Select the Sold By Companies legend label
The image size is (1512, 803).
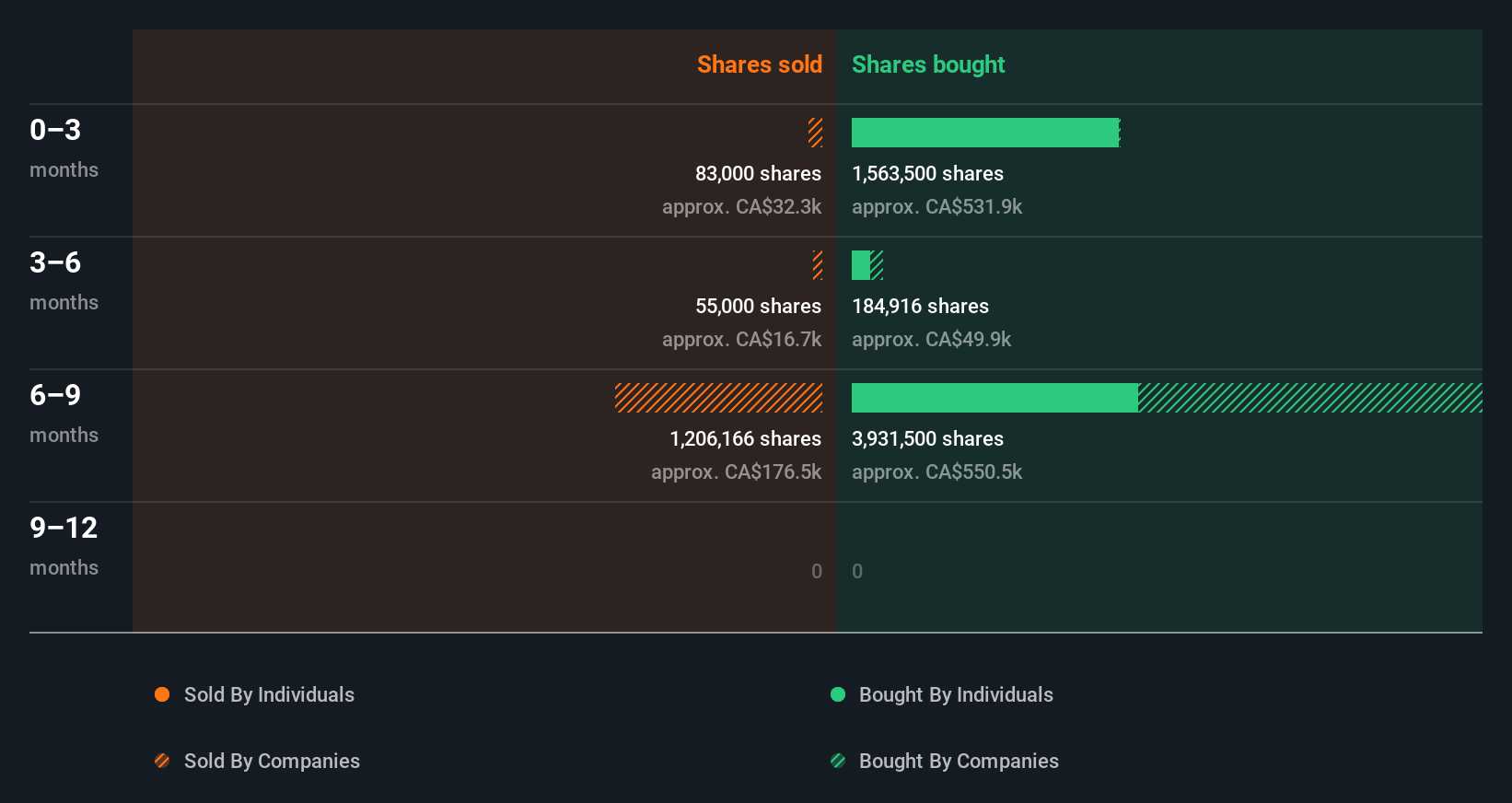(x=272, y=761)
